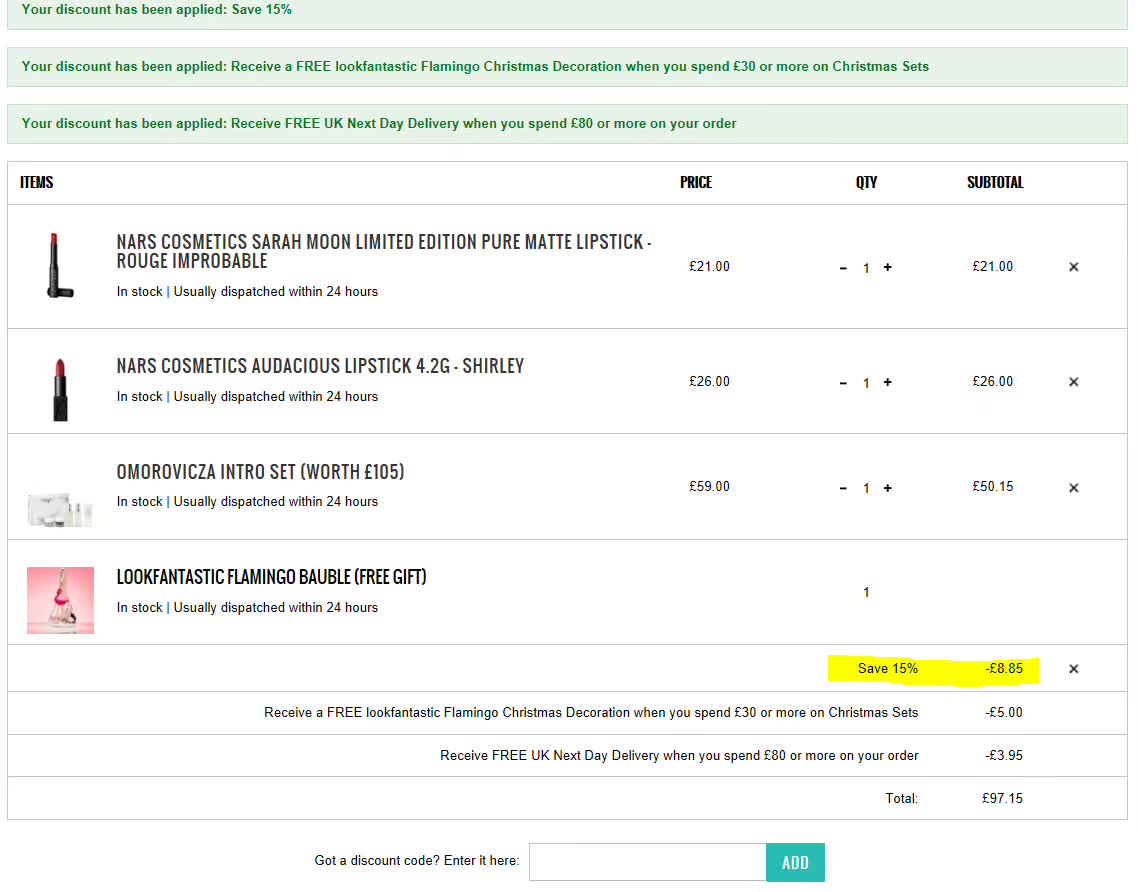The height and width of the screenshot is (892, 1138).
Task: Remove the Omorovicza Intro Set item
Action: click(1074, 488)
